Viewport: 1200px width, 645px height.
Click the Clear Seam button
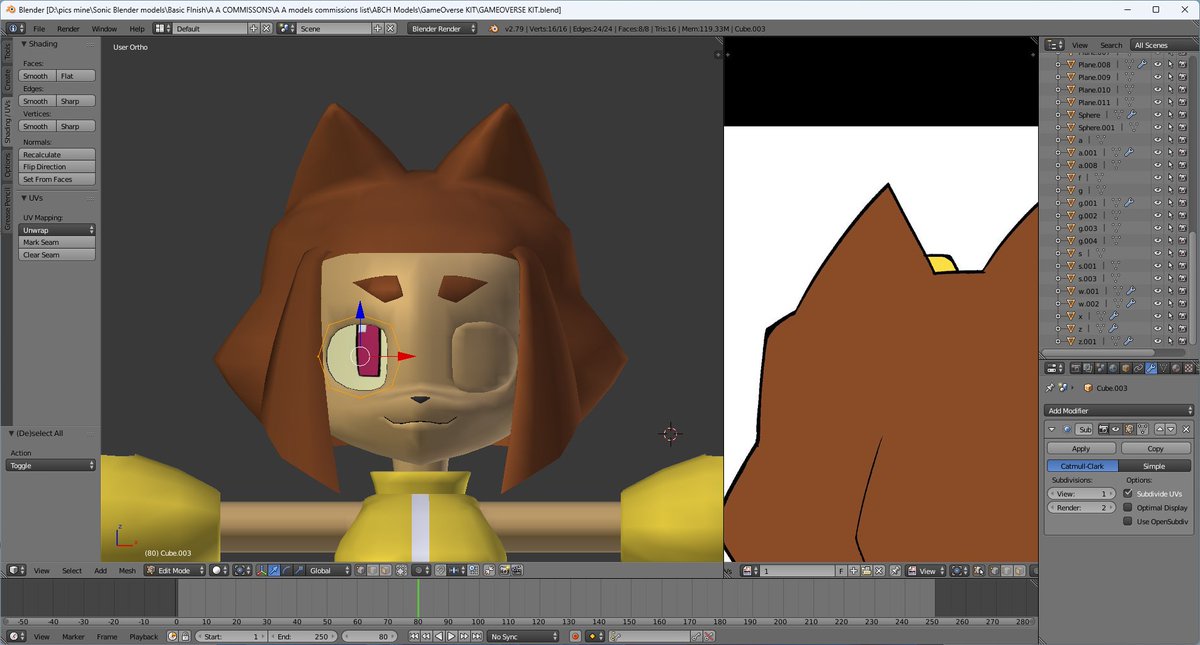coord(58,255)
